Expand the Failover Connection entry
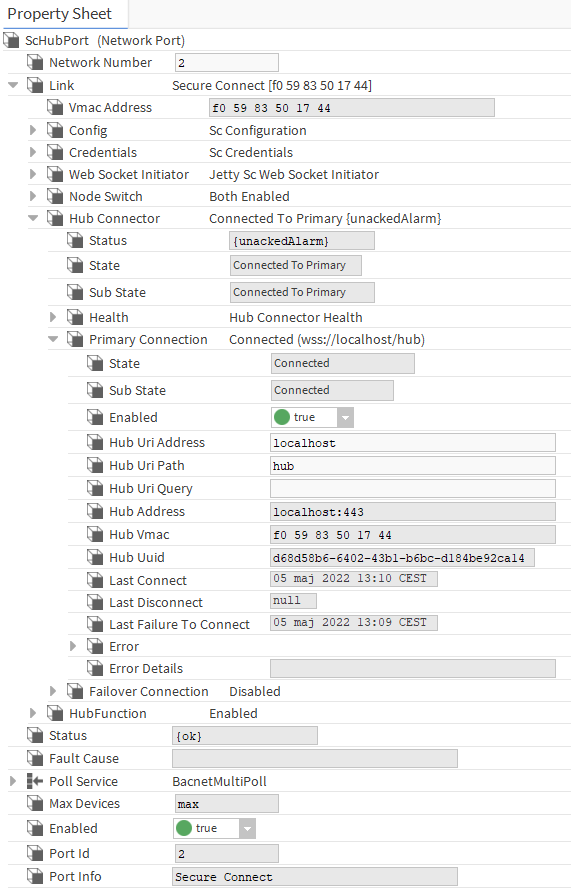Image resolution: width=571 pixels, height=896 pixels. tap(53, 691)
